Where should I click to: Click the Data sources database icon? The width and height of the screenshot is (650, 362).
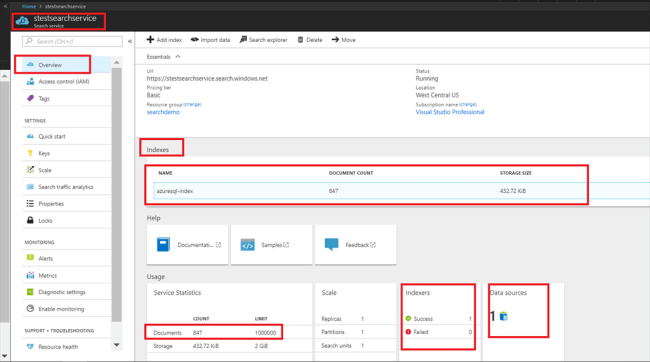[x=504, y=316]
